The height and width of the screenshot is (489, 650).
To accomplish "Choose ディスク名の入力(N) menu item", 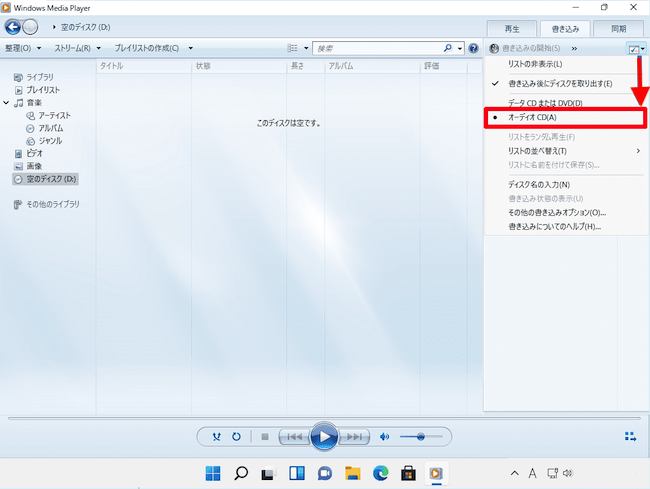I will click(x=565, y=184).
